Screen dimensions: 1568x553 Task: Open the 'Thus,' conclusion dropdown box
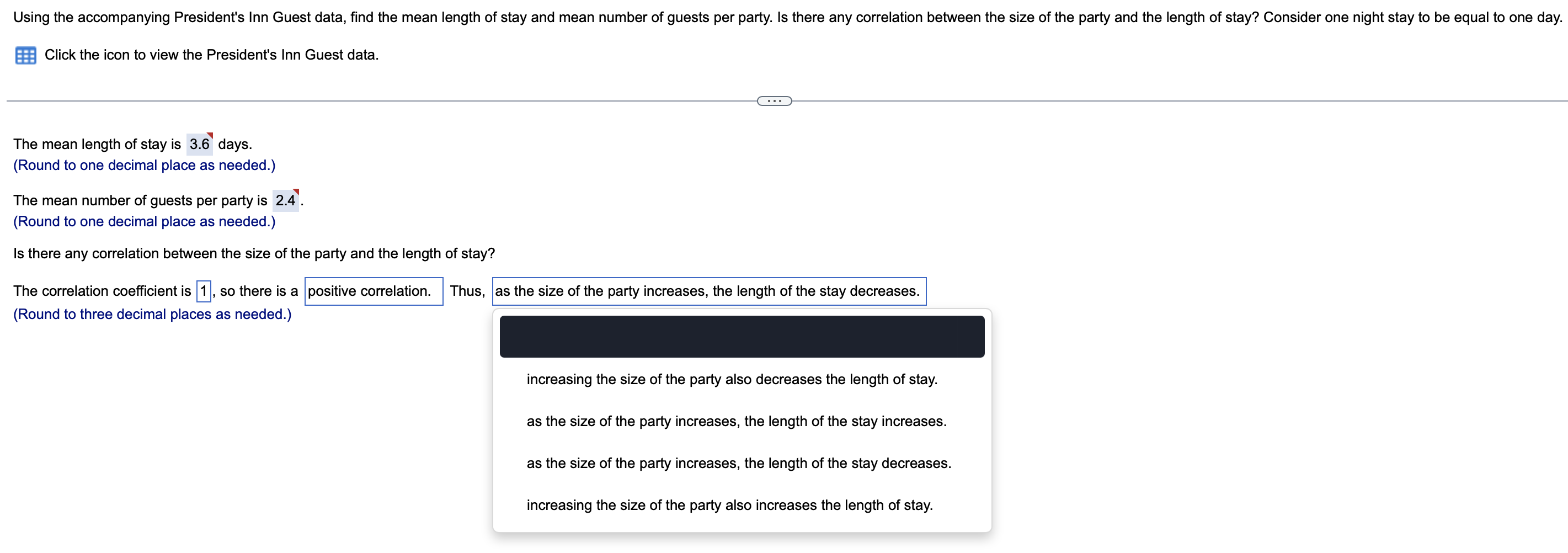pos(709,291)
